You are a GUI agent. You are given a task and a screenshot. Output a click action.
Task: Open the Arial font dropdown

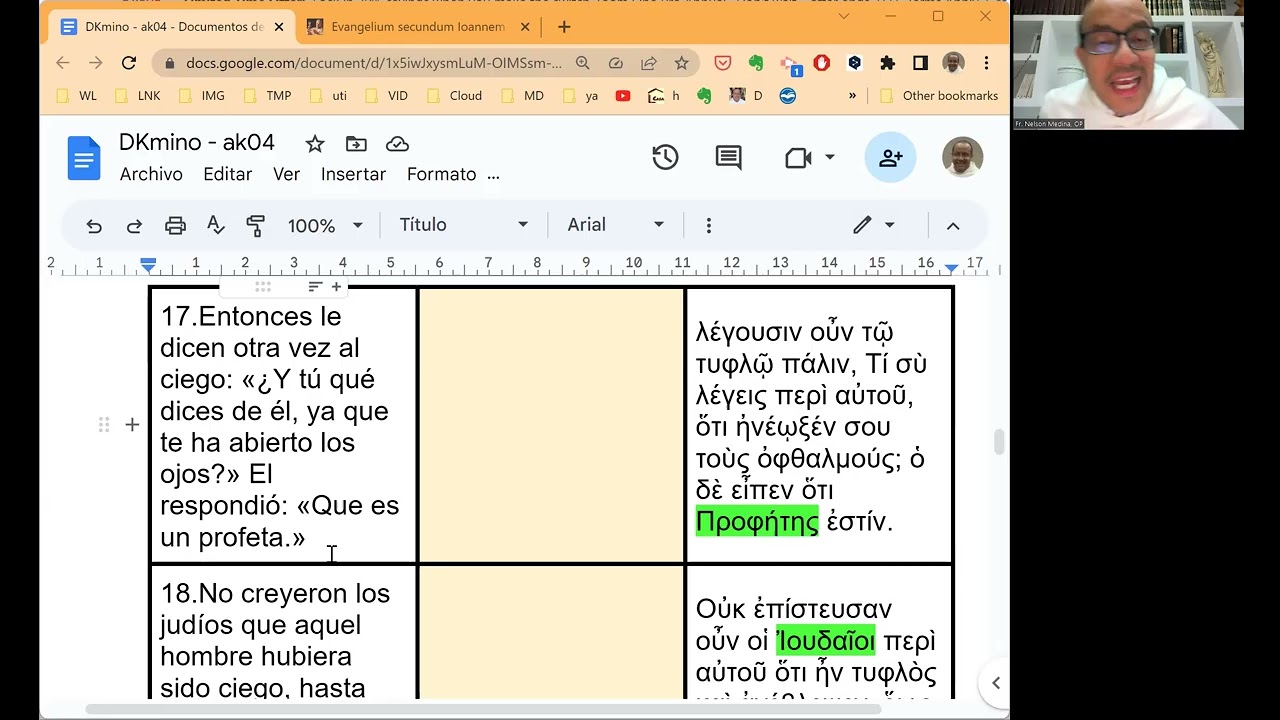(x=615, y=225)
